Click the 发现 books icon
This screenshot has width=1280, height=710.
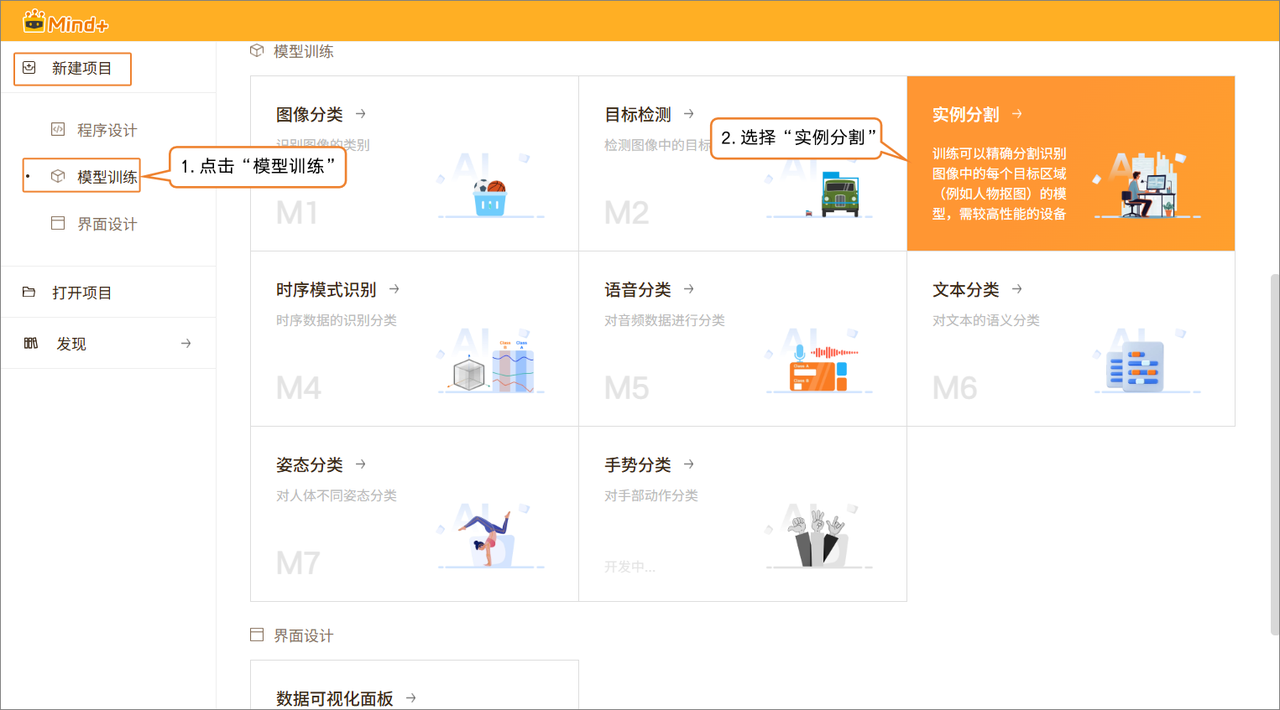30,344
